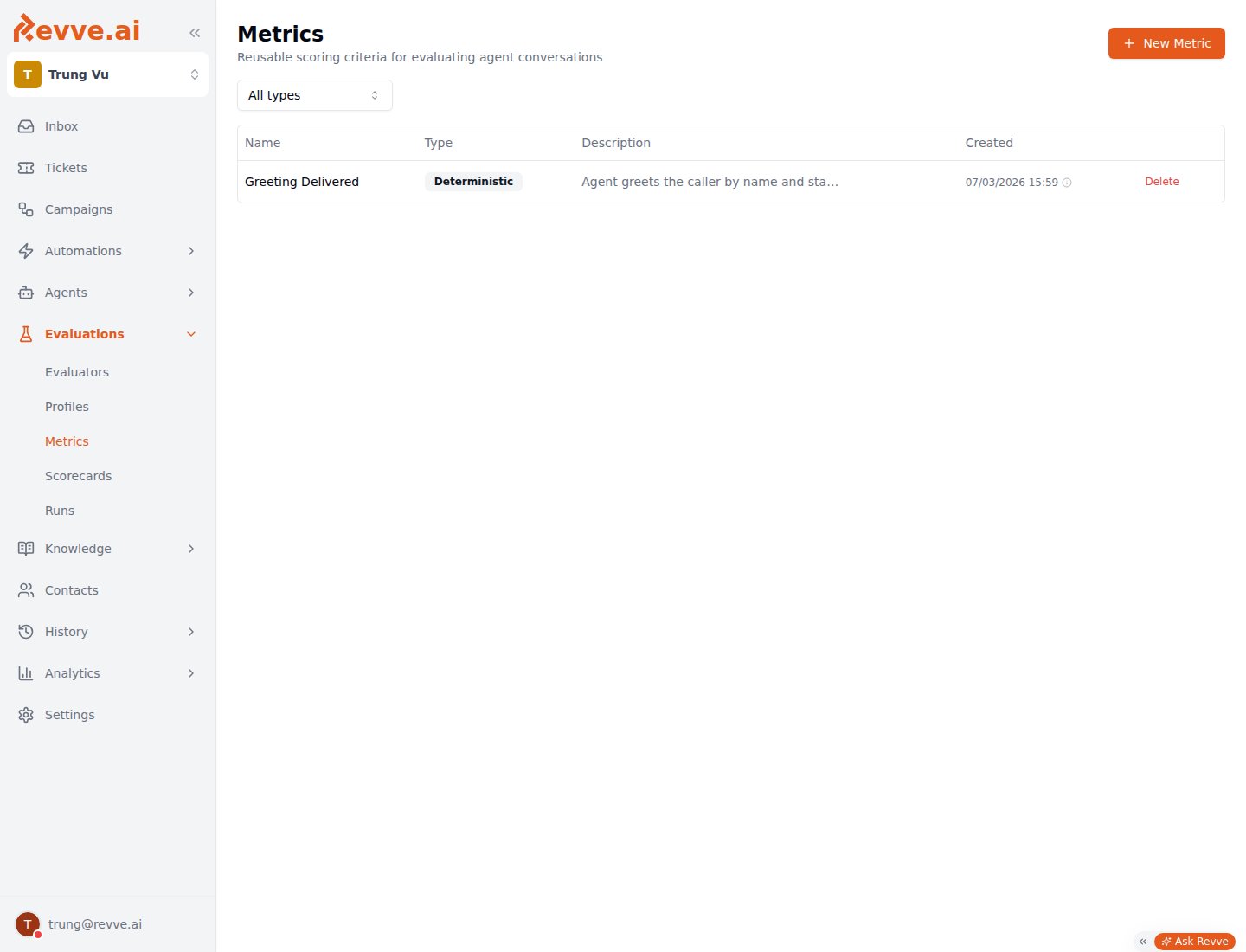Screen dimensions: 1246x952
Task: Click the Agents robot icon
Action: (26, 293)
